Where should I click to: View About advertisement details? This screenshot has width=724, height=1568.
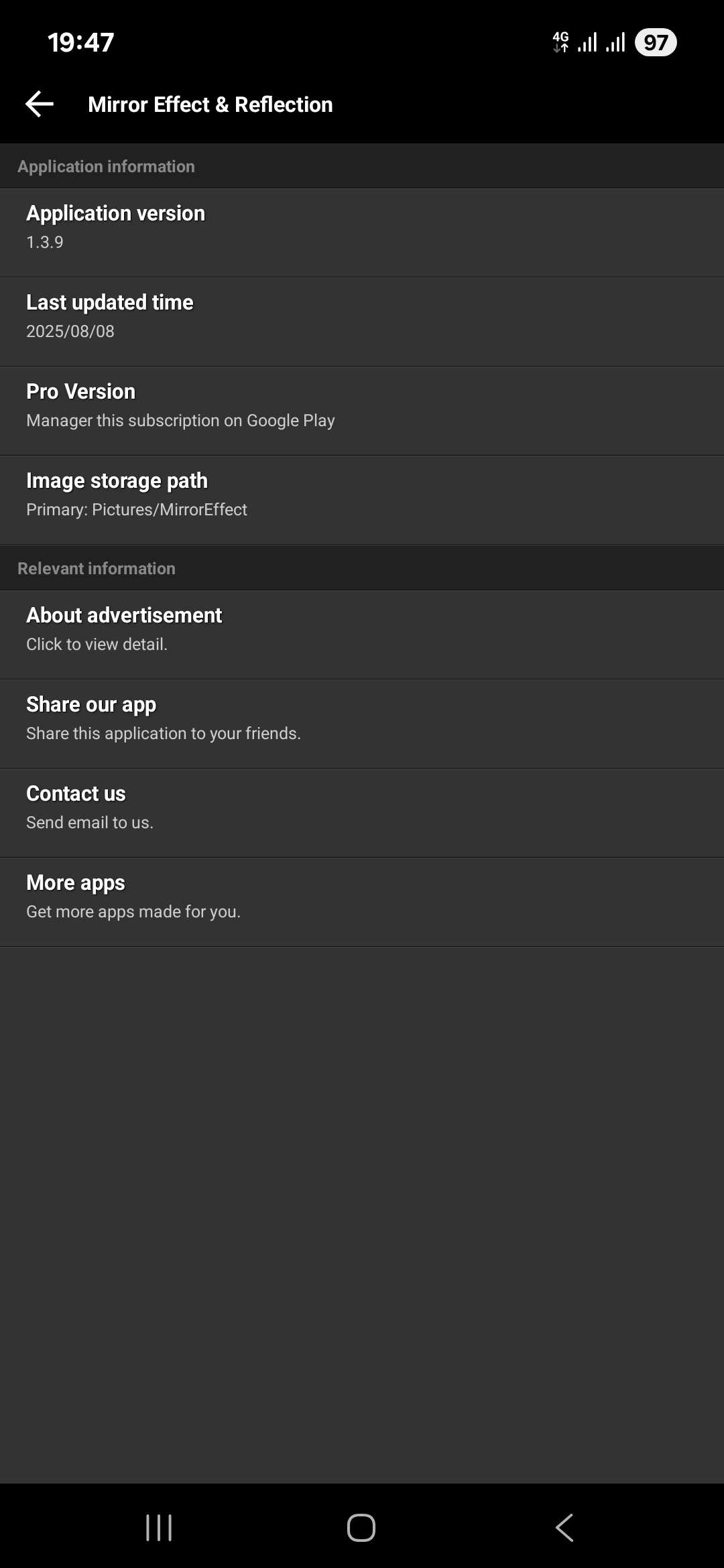[x=362, y=635]
